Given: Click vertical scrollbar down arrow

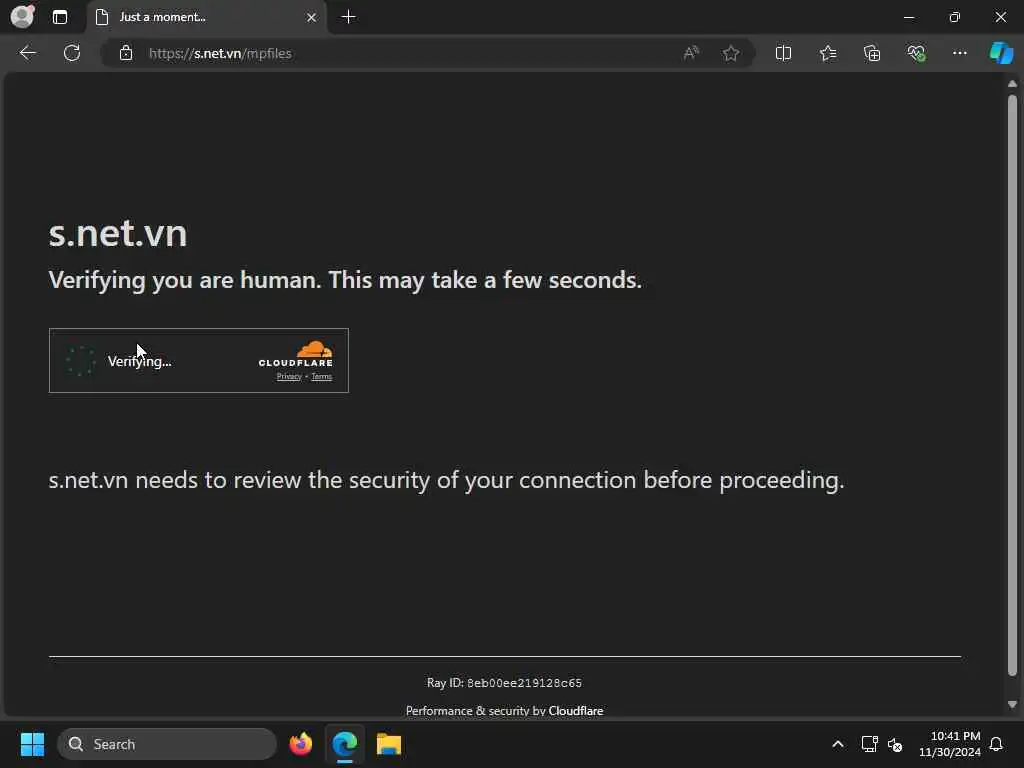Looking at the screenshot, I should 1012,705.
